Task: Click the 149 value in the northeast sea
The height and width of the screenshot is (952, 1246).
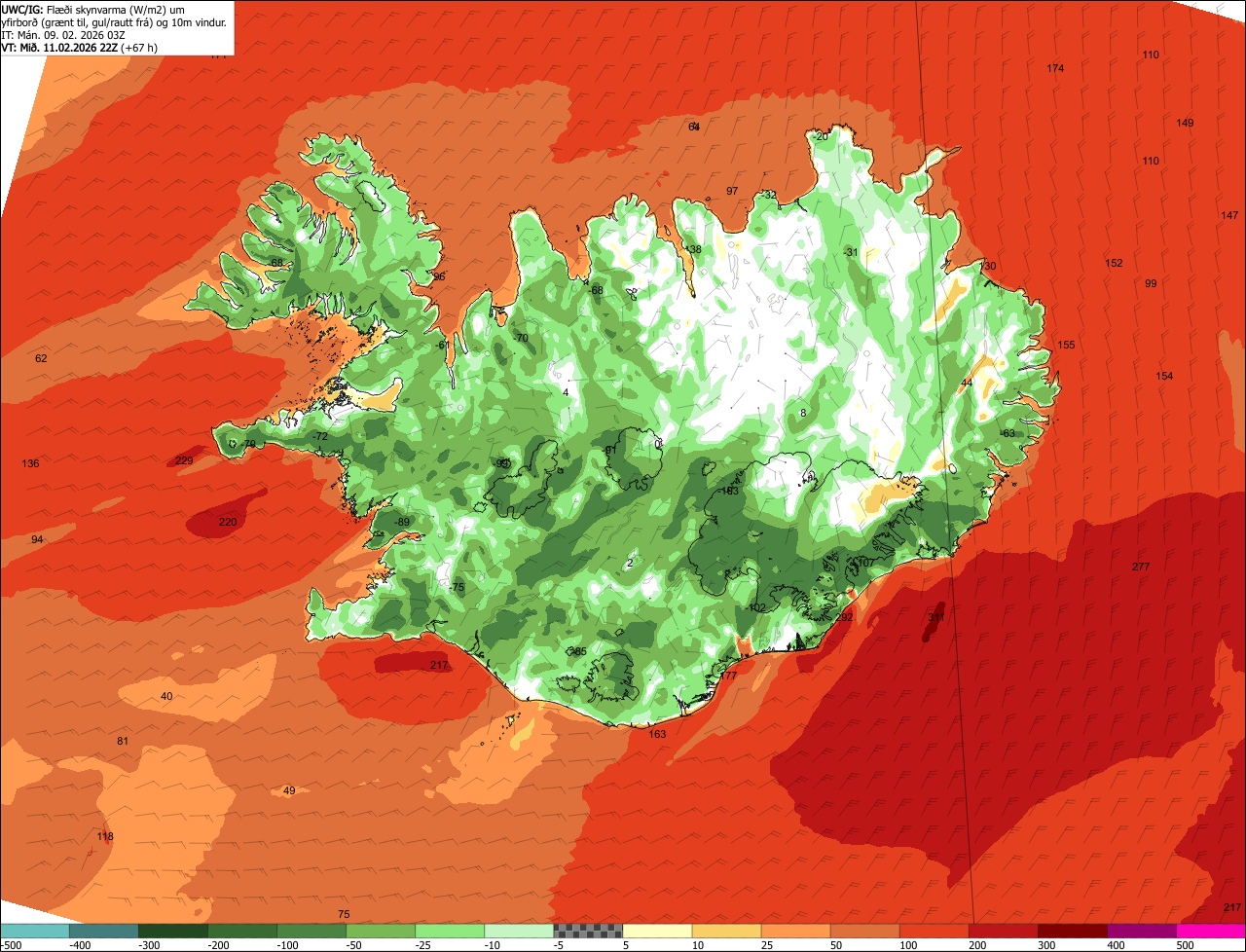Action: coord(1185,123)
